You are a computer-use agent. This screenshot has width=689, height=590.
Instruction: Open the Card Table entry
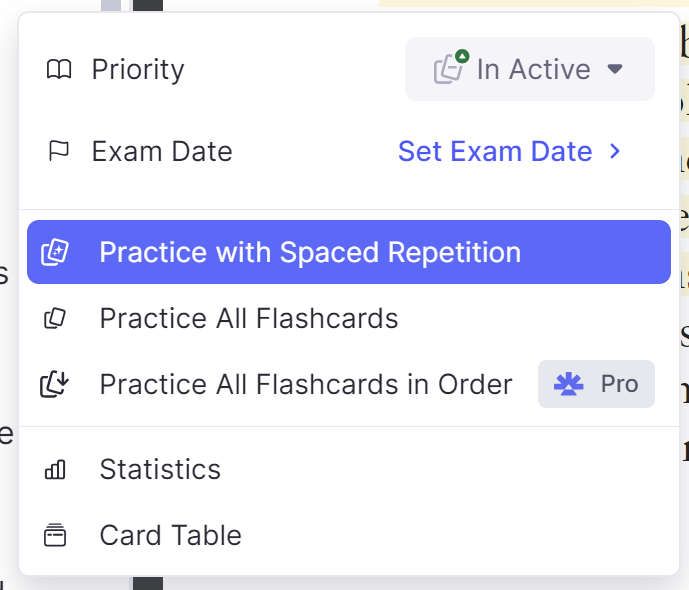click(x=349, y=535)
